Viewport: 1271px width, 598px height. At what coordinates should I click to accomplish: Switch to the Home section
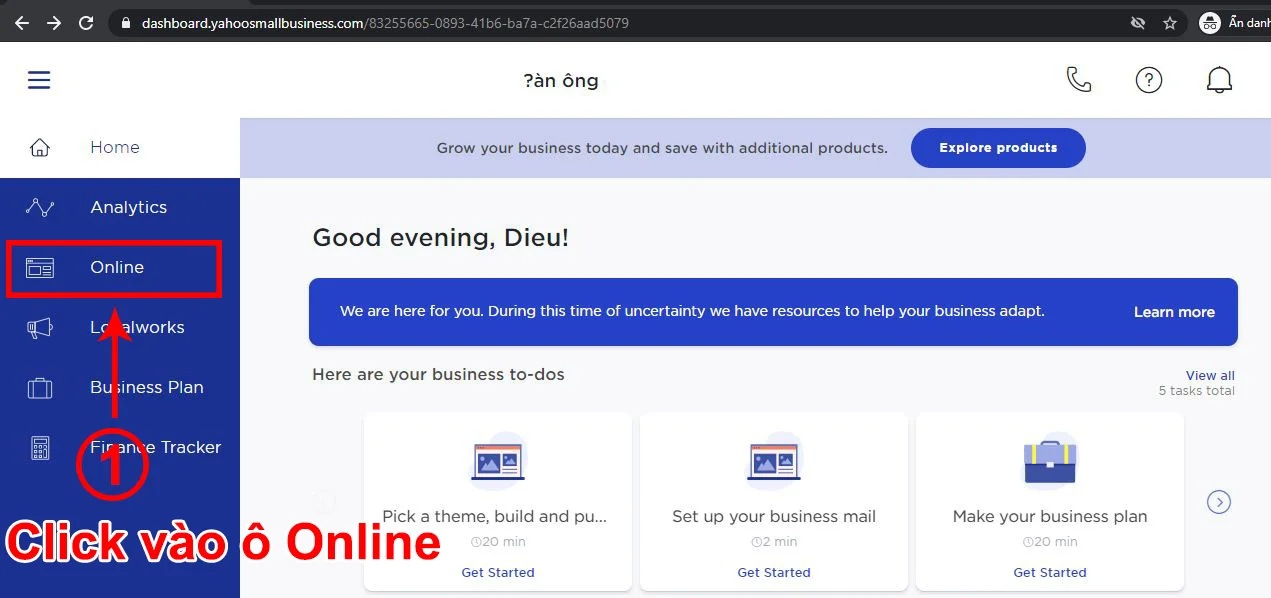[x=114, y=146]
